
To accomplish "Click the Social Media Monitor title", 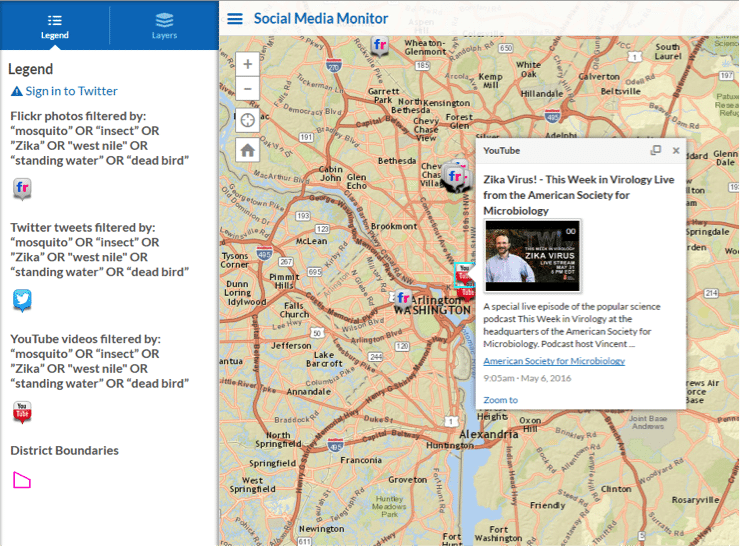I will point(321,18).
